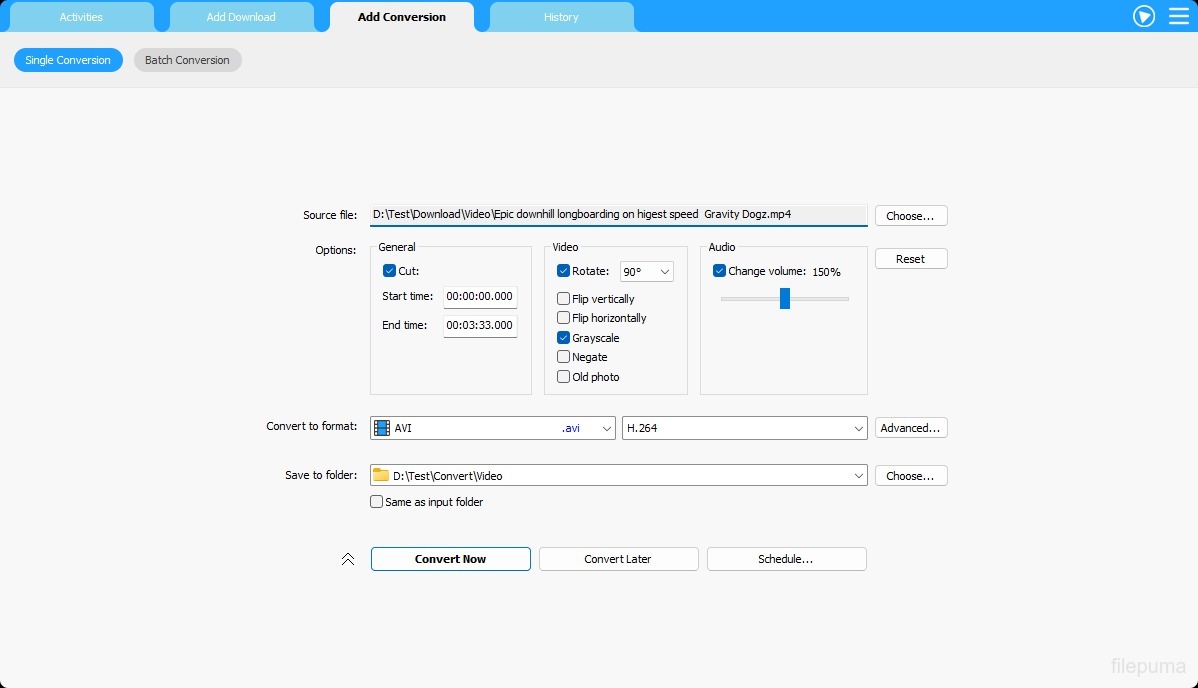
Task: Expand the H.264 codec dropdown
Action: coord(744,428)
